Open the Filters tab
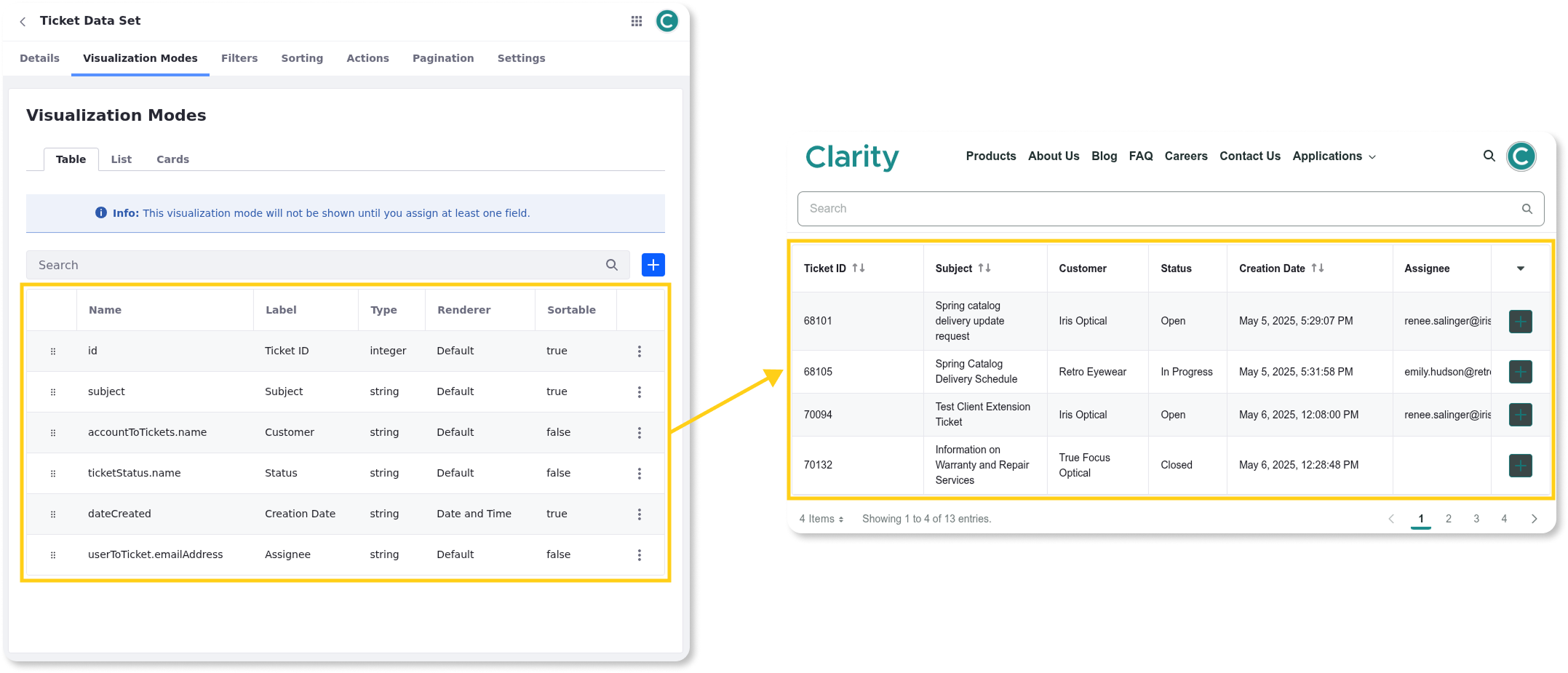 pyautogui.click(x=239, y=58)
